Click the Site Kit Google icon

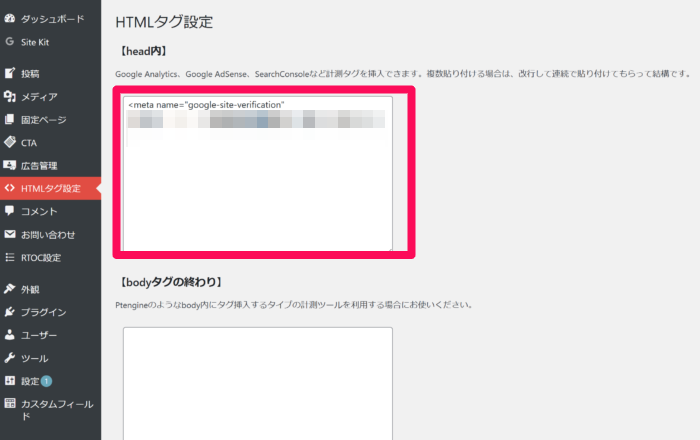(9, 42)
